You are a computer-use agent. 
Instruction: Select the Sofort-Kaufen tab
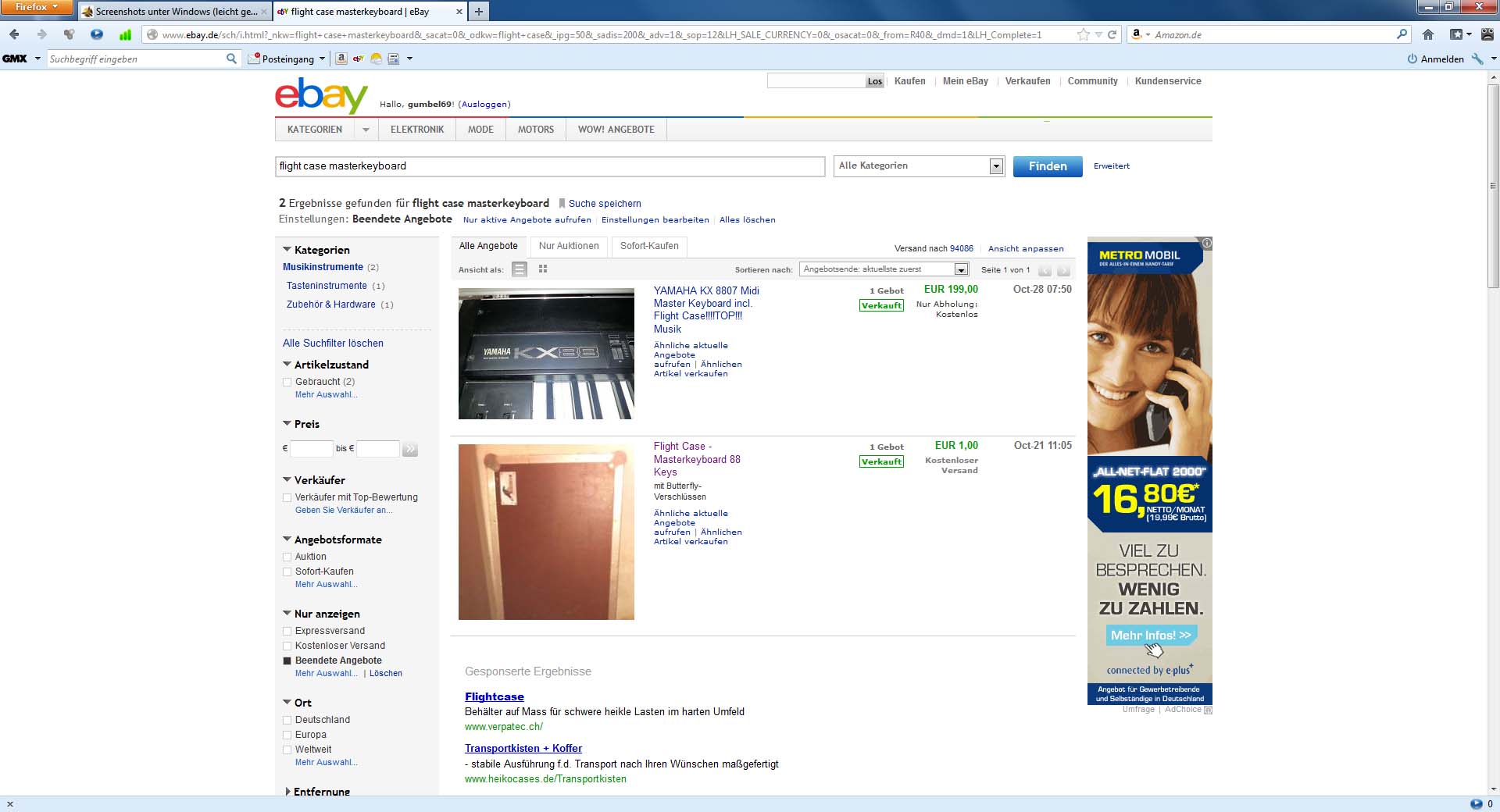(x=649, y=246)
